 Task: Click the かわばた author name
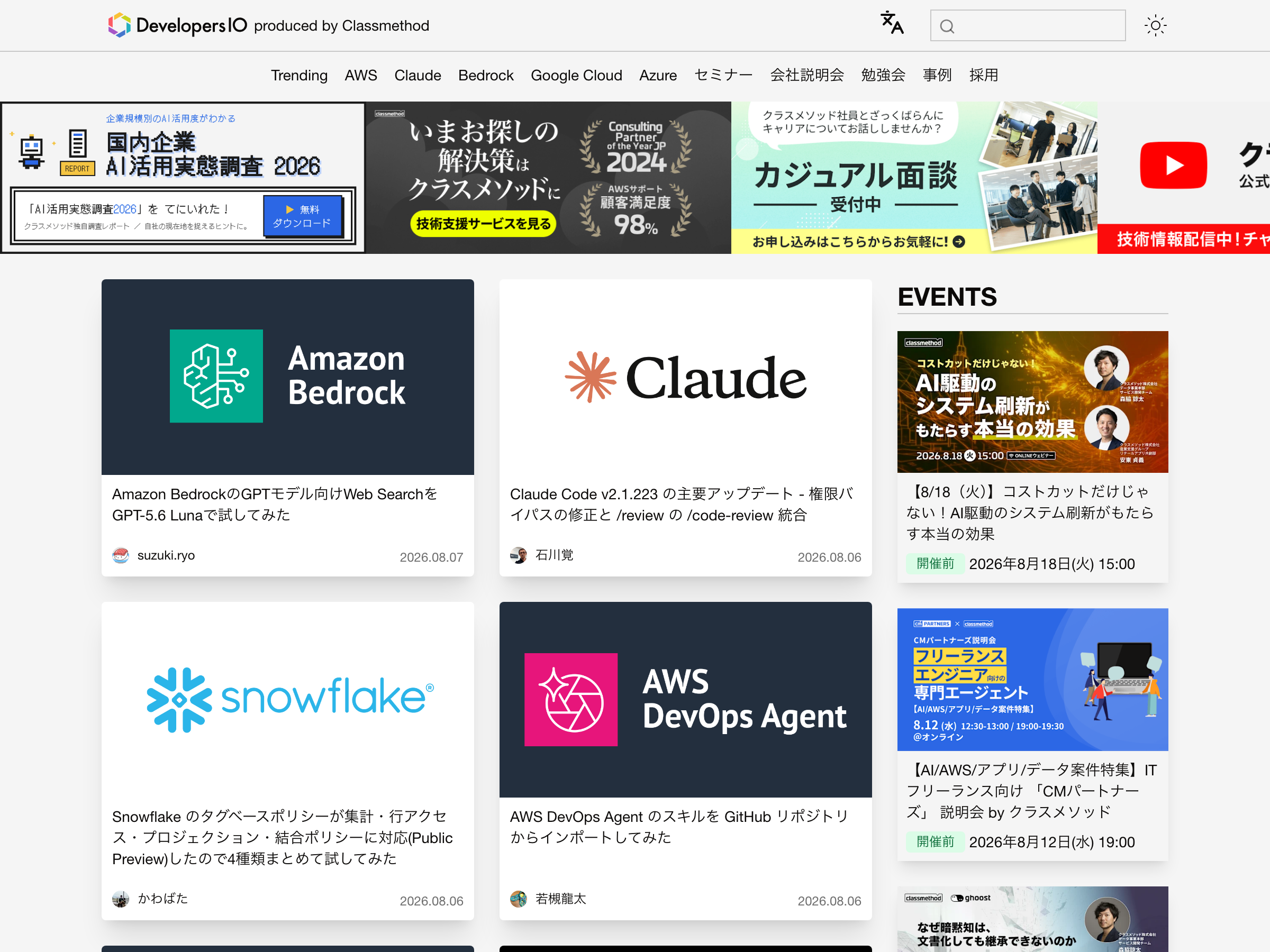coord(162,899)
